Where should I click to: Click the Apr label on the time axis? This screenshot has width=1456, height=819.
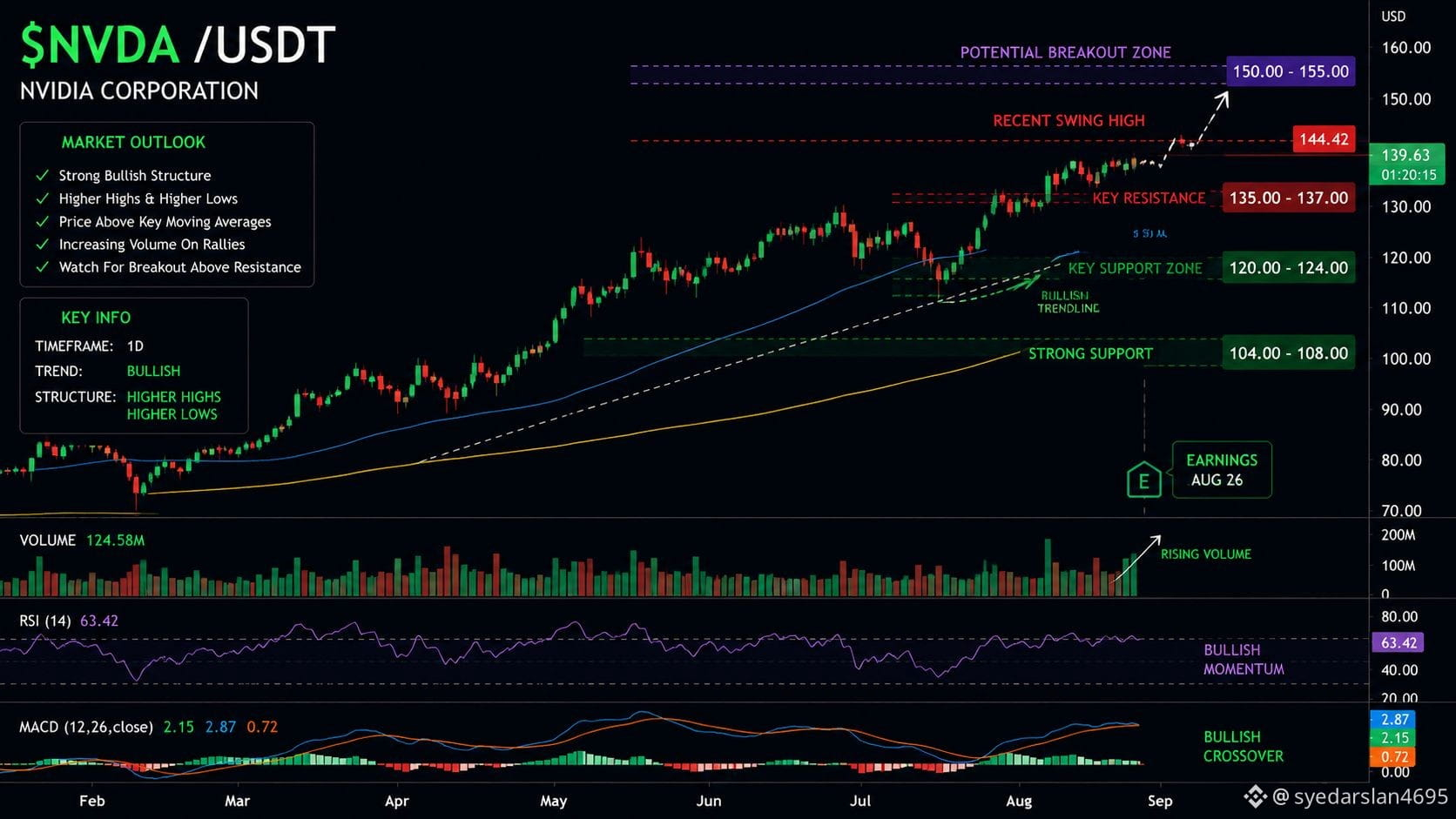pyautogui.click(x=397, y=801)
